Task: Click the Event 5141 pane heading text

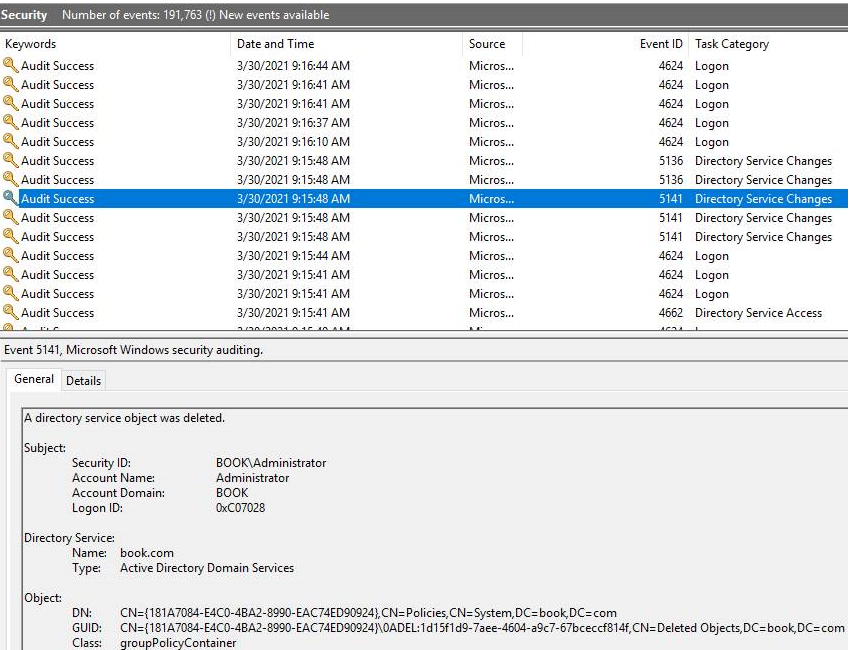Action: click(134, 350)
